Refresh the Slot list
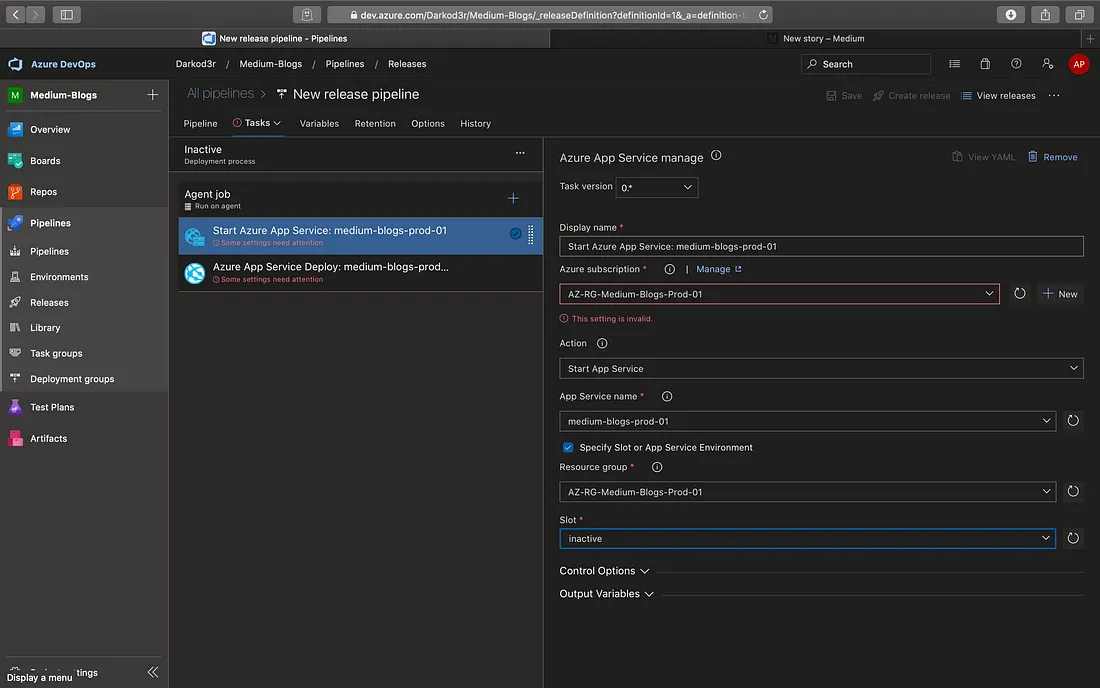This screenshot has width=1100, height=688. coord(1073,539)
